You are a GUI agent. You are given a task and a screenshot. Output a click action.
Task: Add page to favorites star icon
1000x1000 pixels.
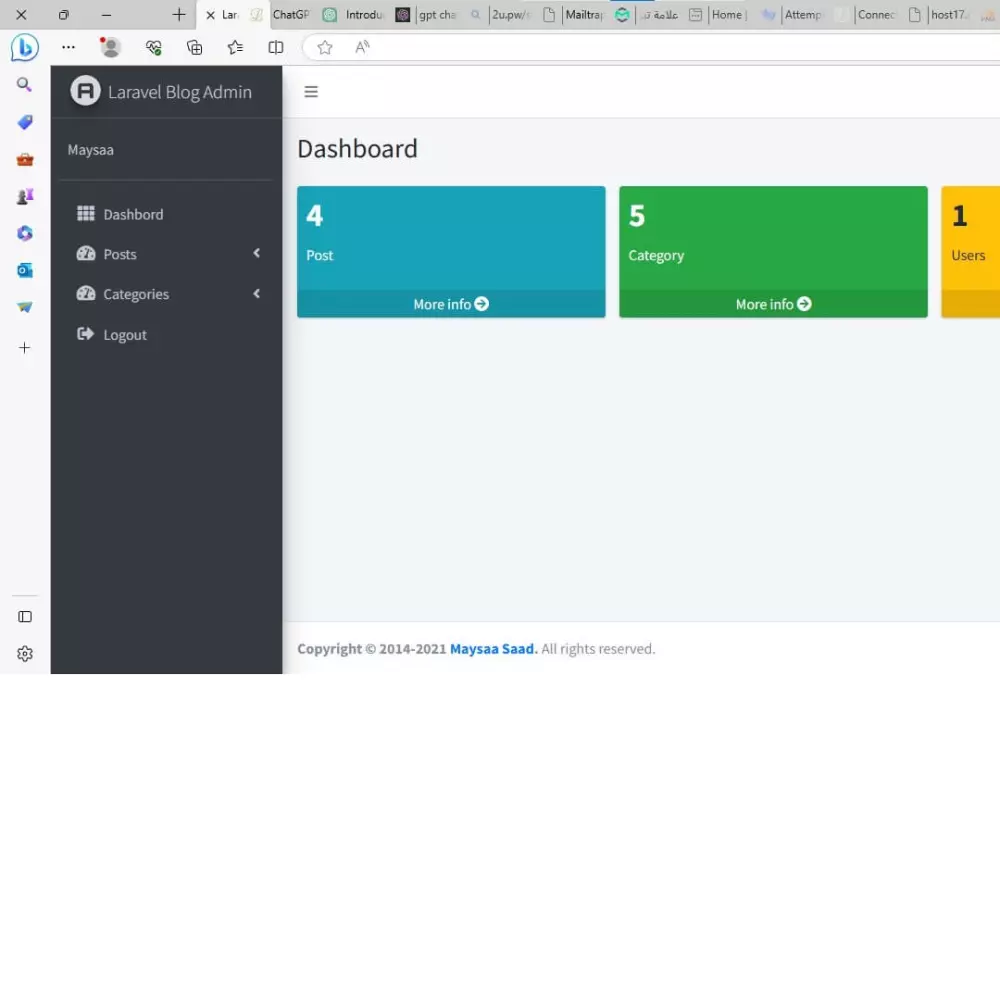pyautogui.click(x=325, y=47)
